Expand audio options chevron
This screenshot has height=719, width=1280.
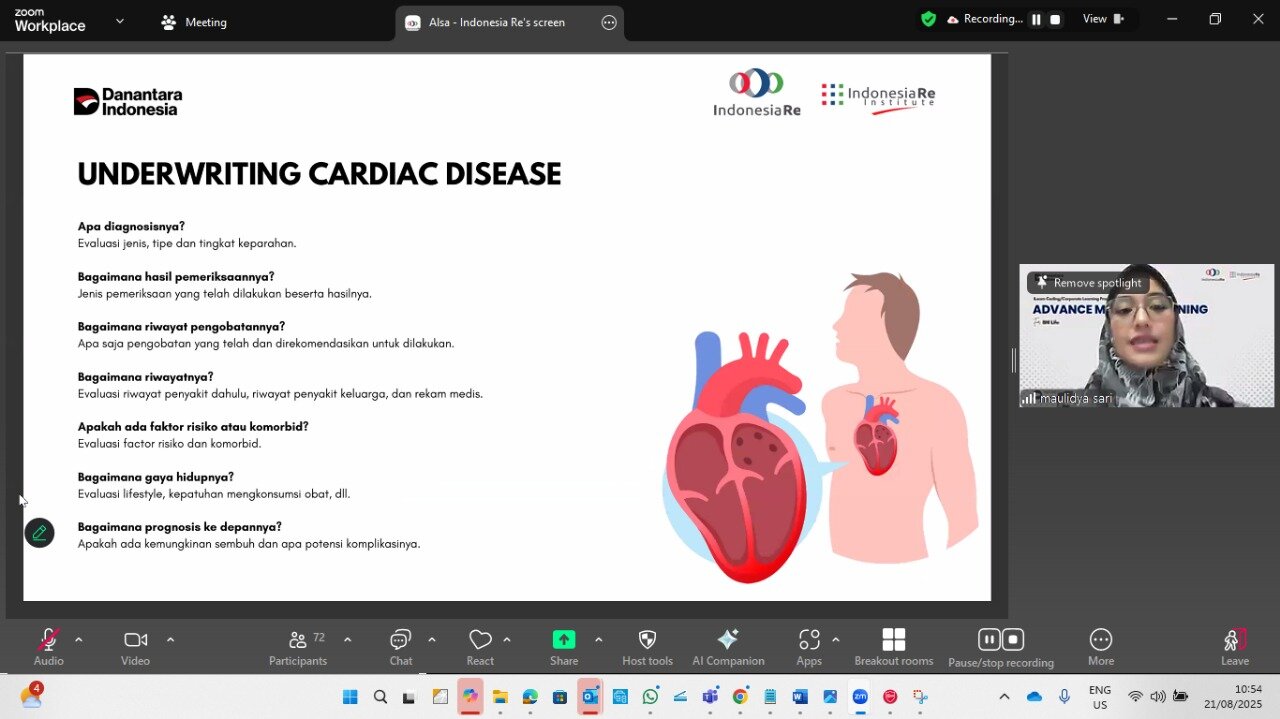pos(79,640)
